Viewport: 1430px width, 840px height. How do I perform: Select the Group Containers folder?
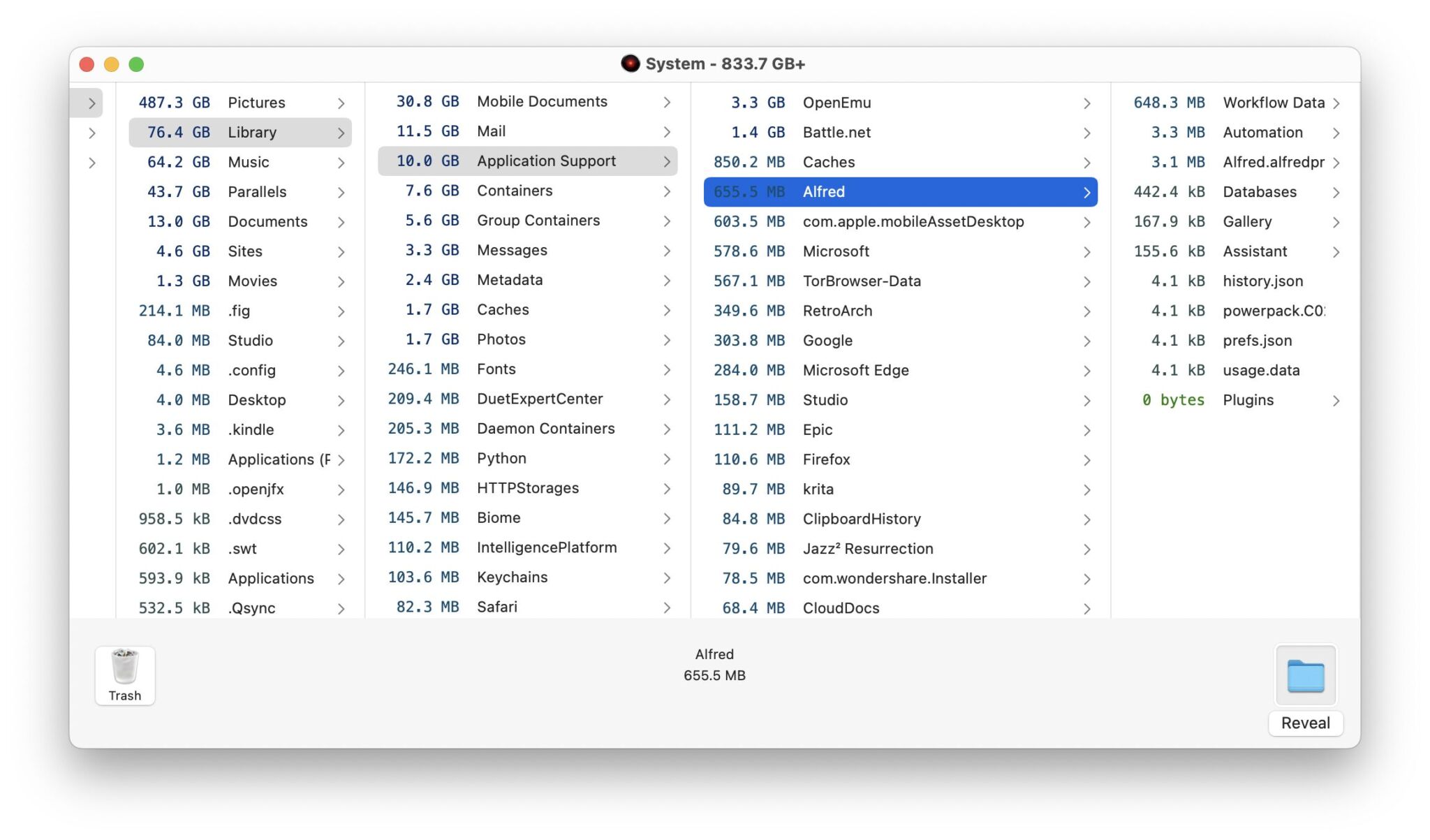coord(527,221)
